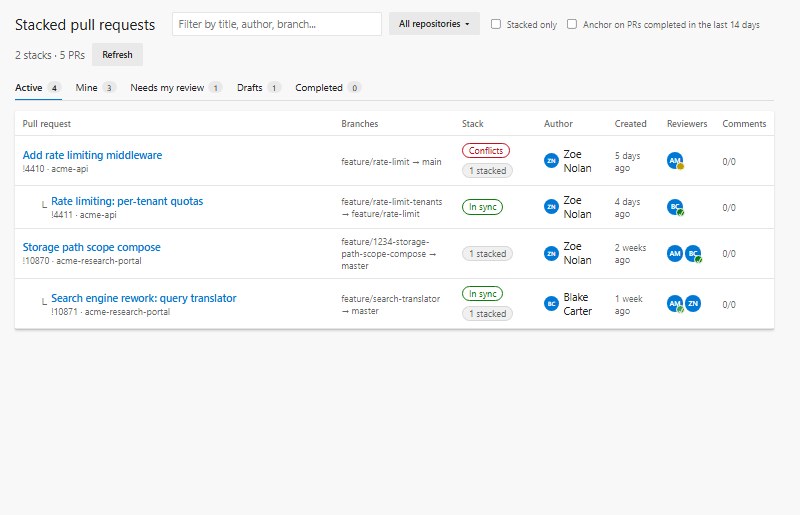This screenshot has height=515, width=800.
Task: Click Zoe Nolan's avatar in the Storage path row
Action: (551, 253)
